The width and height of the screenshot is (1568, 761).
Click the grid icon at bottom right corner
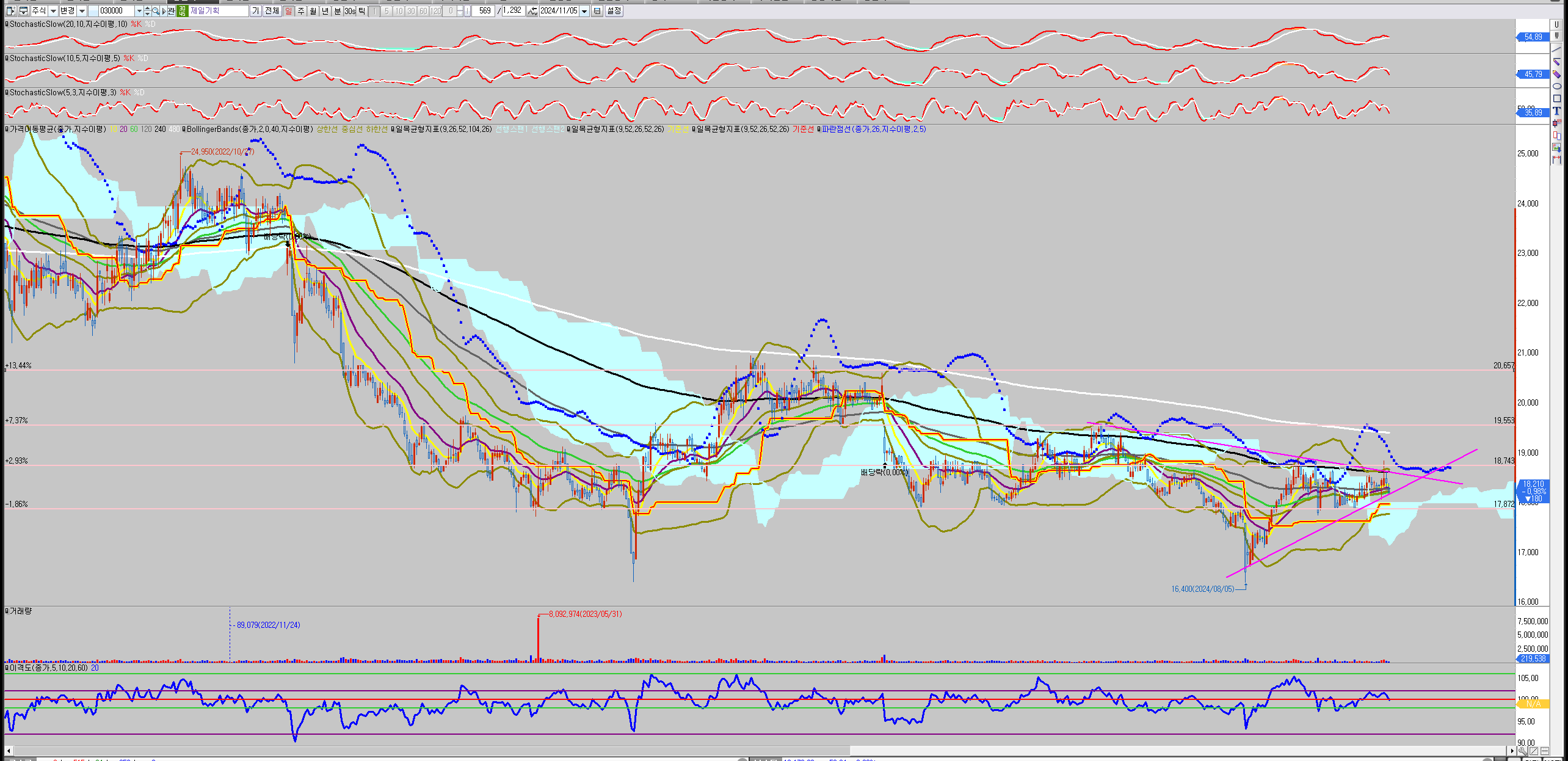pos(1545,751)
